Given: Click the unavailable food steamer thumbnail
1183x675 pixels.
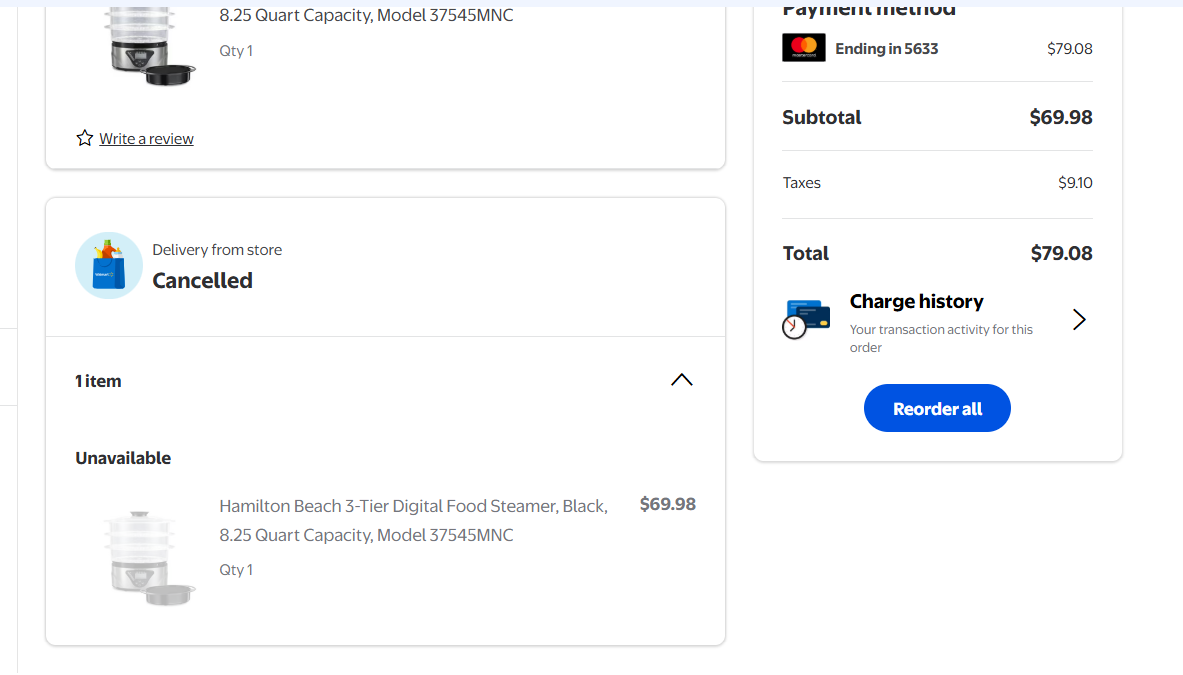Looking at the screenshot, I should click(x=149, y=558).
